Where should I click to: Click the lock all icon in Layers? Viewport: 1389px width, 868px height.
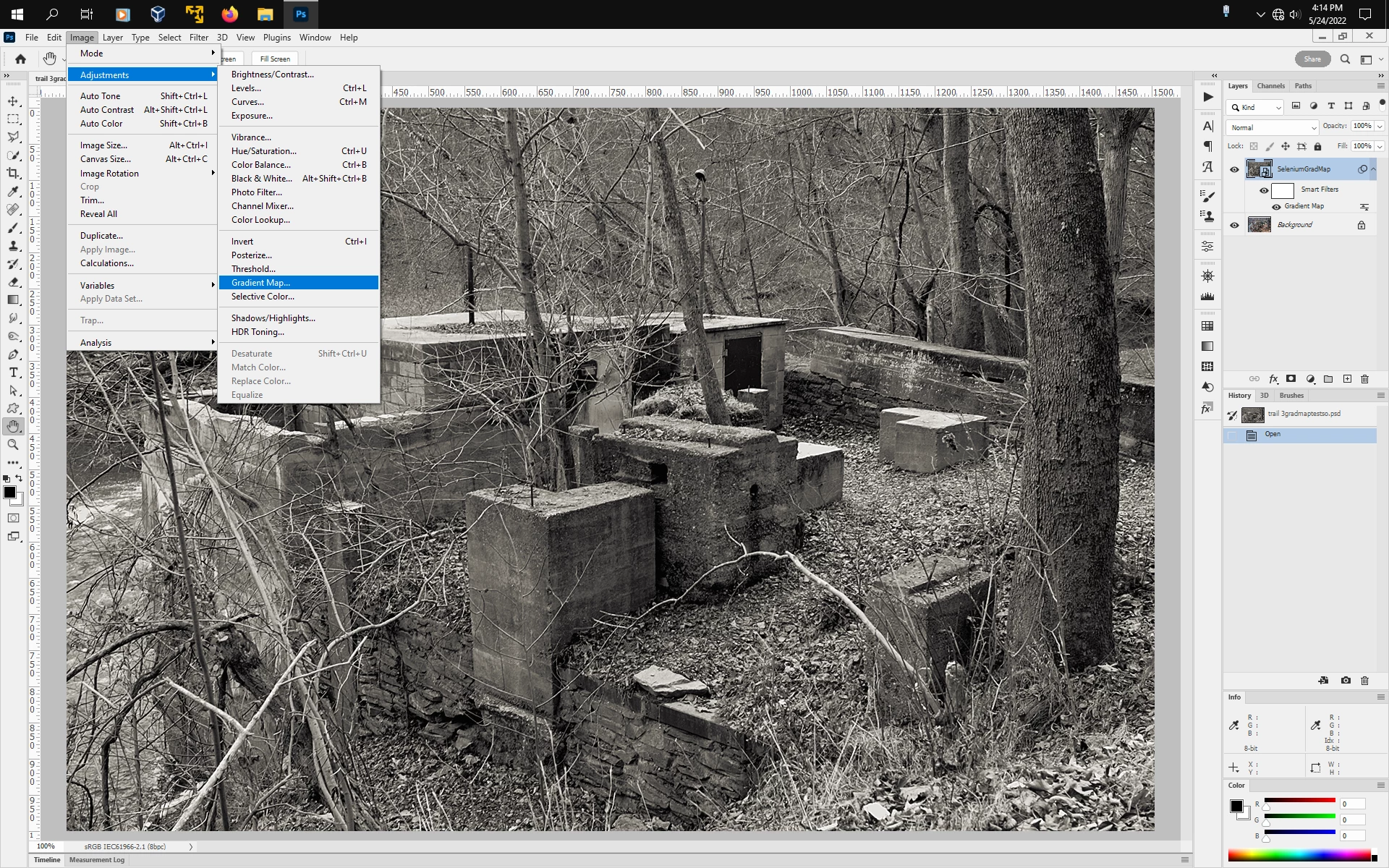[x=1317, y=146]
